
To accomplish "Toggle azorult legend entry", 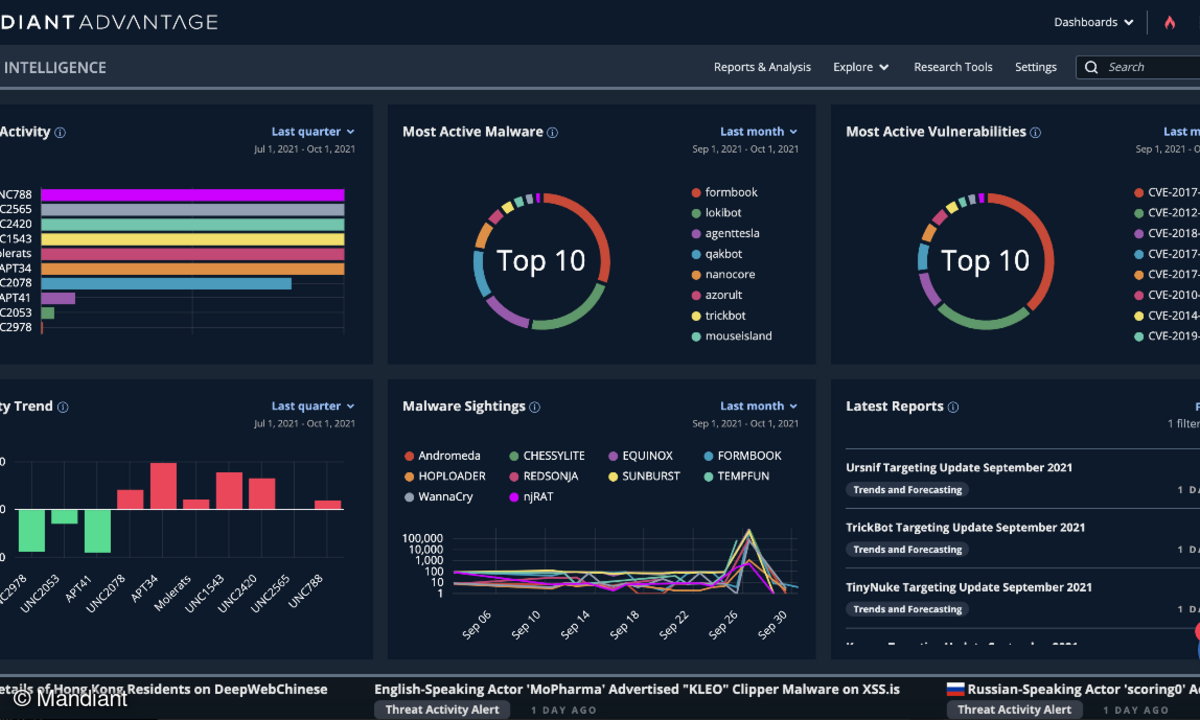I will point(717,295).
